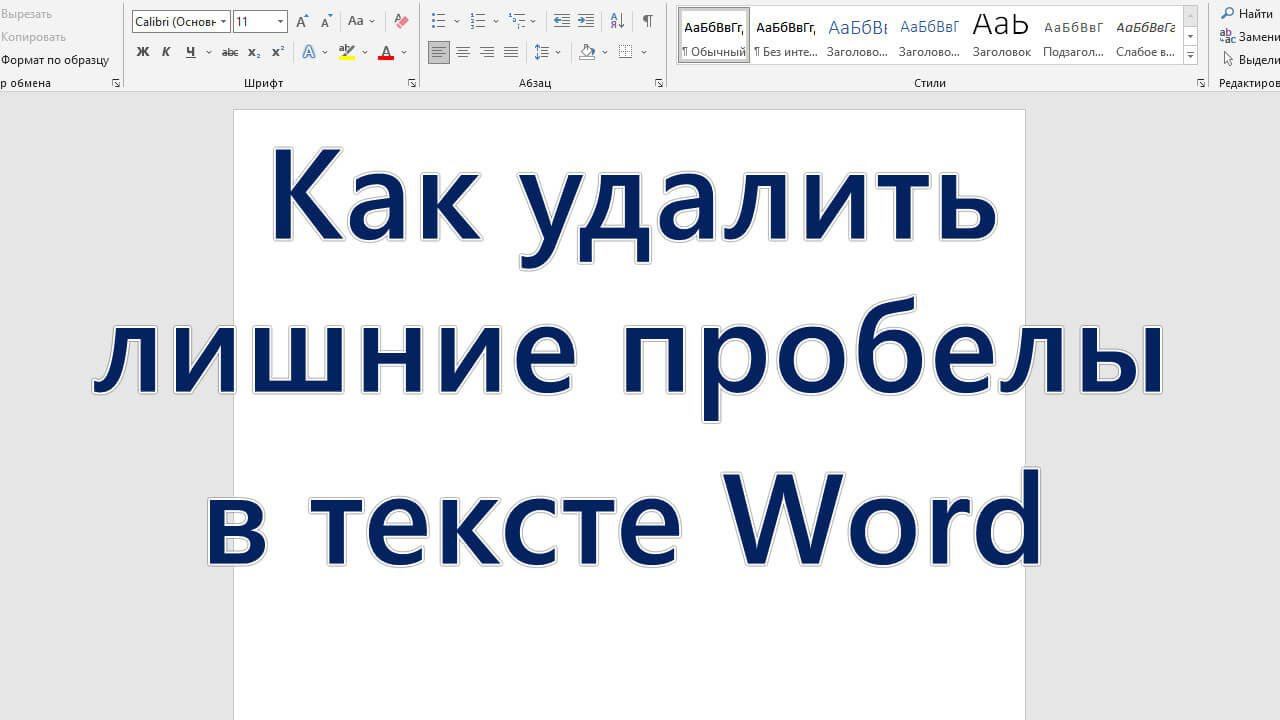Increase the paragraph indent

pos(586,21)
